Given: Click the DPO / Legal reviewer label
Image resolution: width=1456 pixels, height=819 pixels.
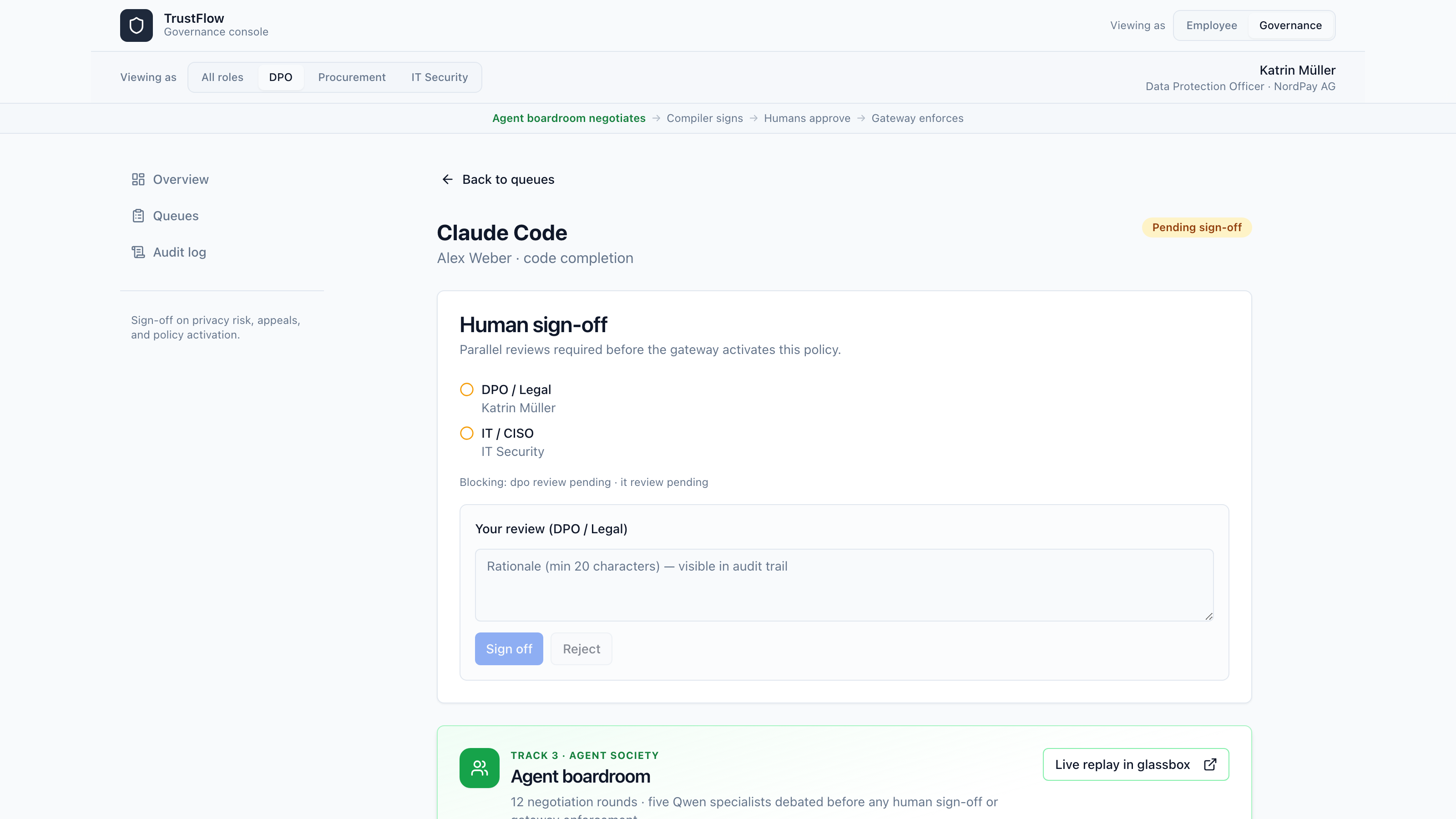Looking at the screenshot, I should [x=516, y=389].
